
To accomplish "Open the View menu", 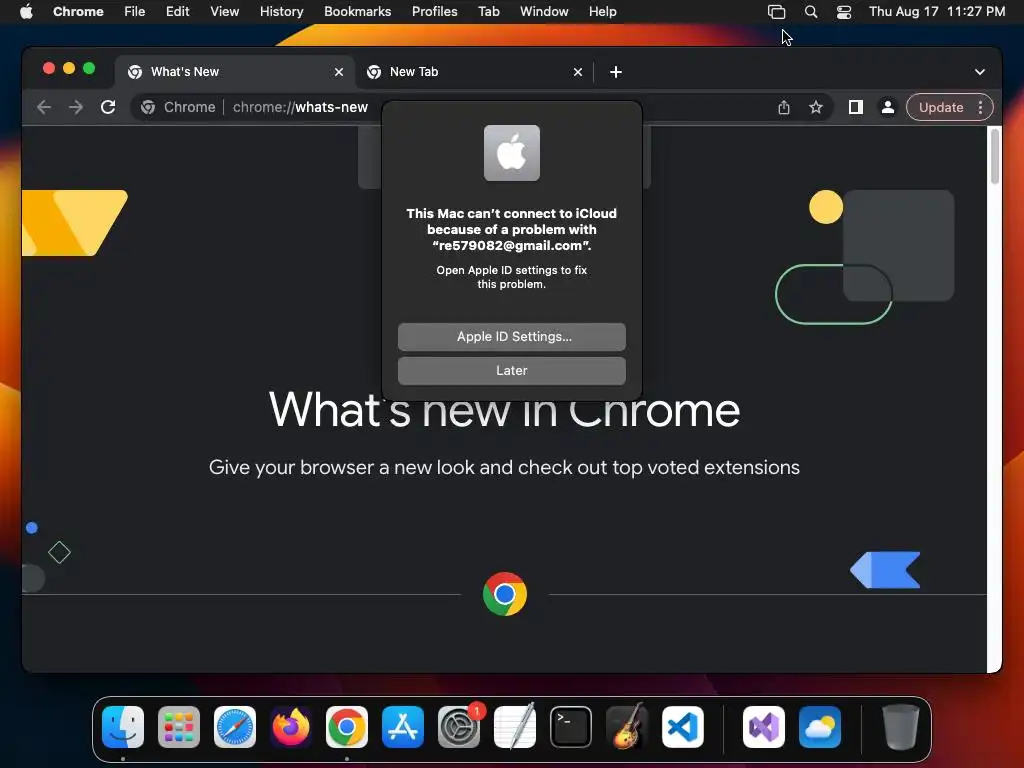I will [x=225, y=12].
